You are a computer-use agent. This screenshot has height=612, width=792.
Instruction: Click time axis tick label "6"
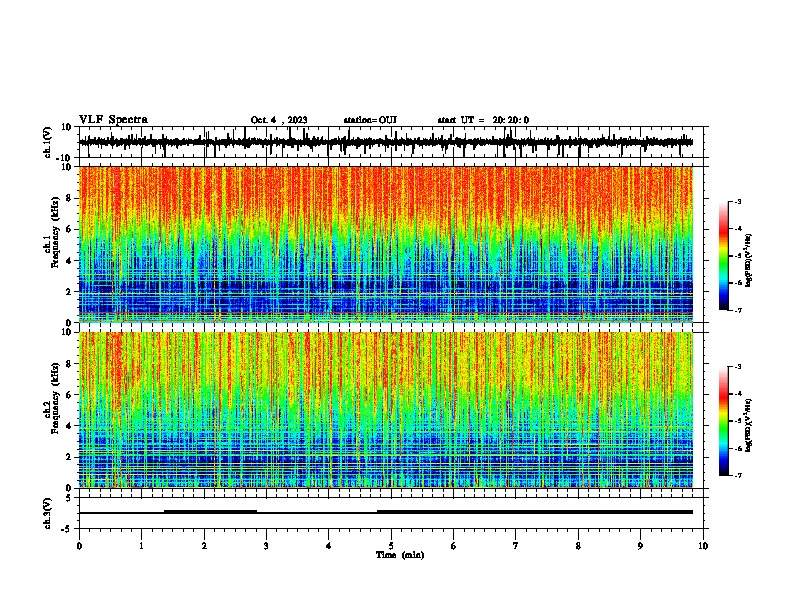454,546
